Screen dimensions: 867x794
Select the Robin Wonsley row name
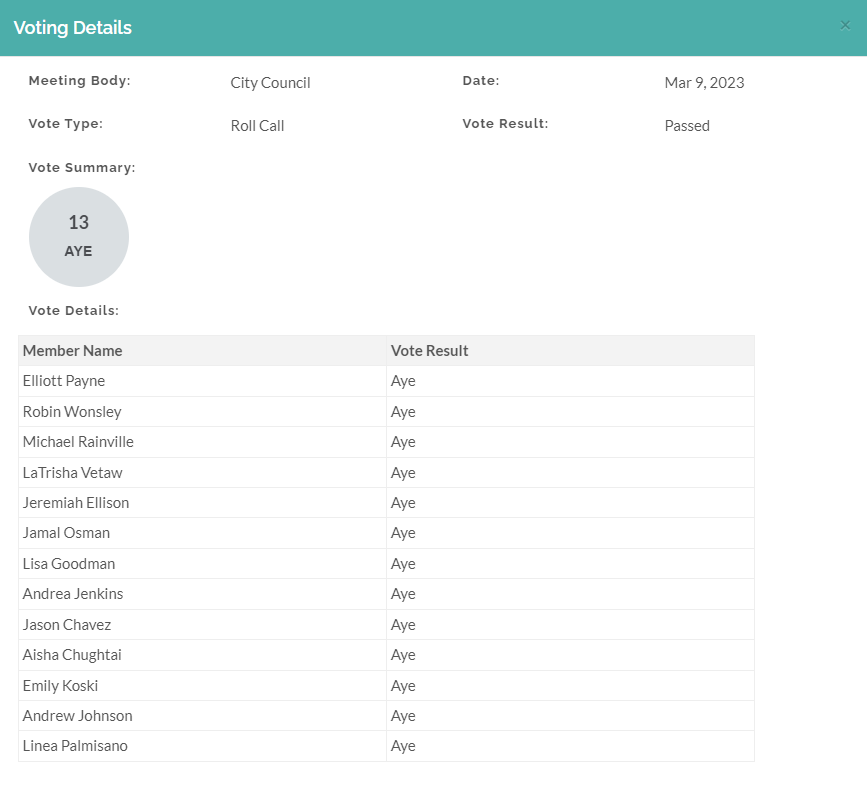point(72,412)
